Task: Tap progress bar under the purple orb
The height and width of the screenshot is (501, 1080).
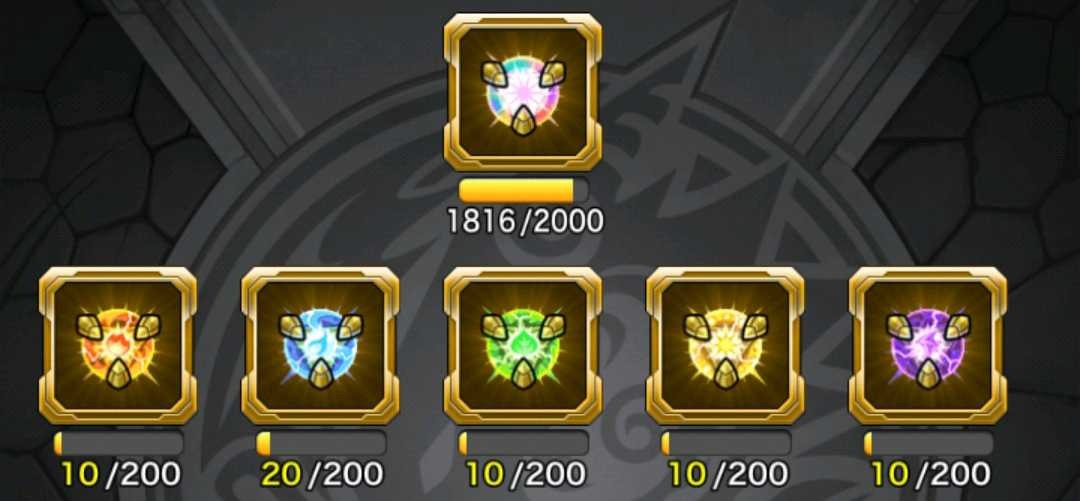Action: coord(928,444)
